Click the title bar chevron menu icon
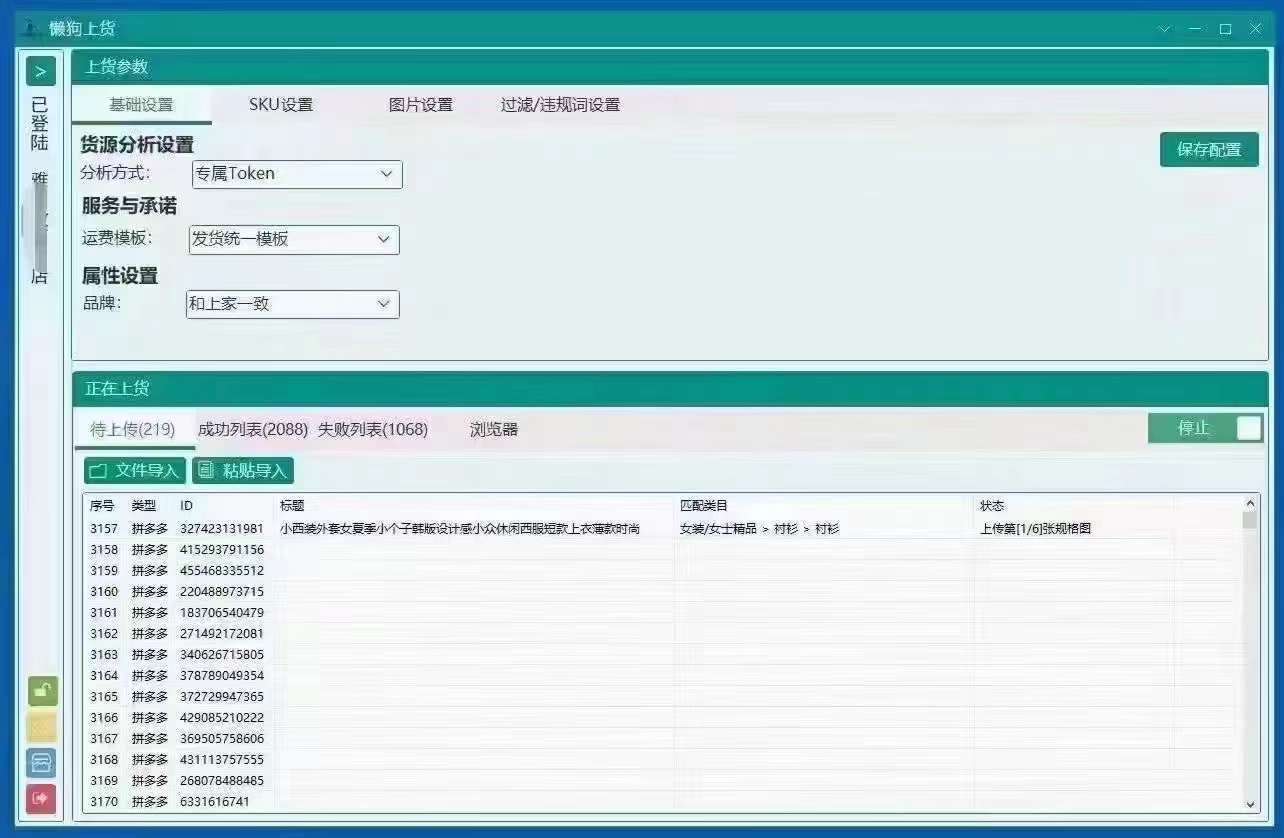Viewport: 1284px width, 838px height. (1164, 29)
